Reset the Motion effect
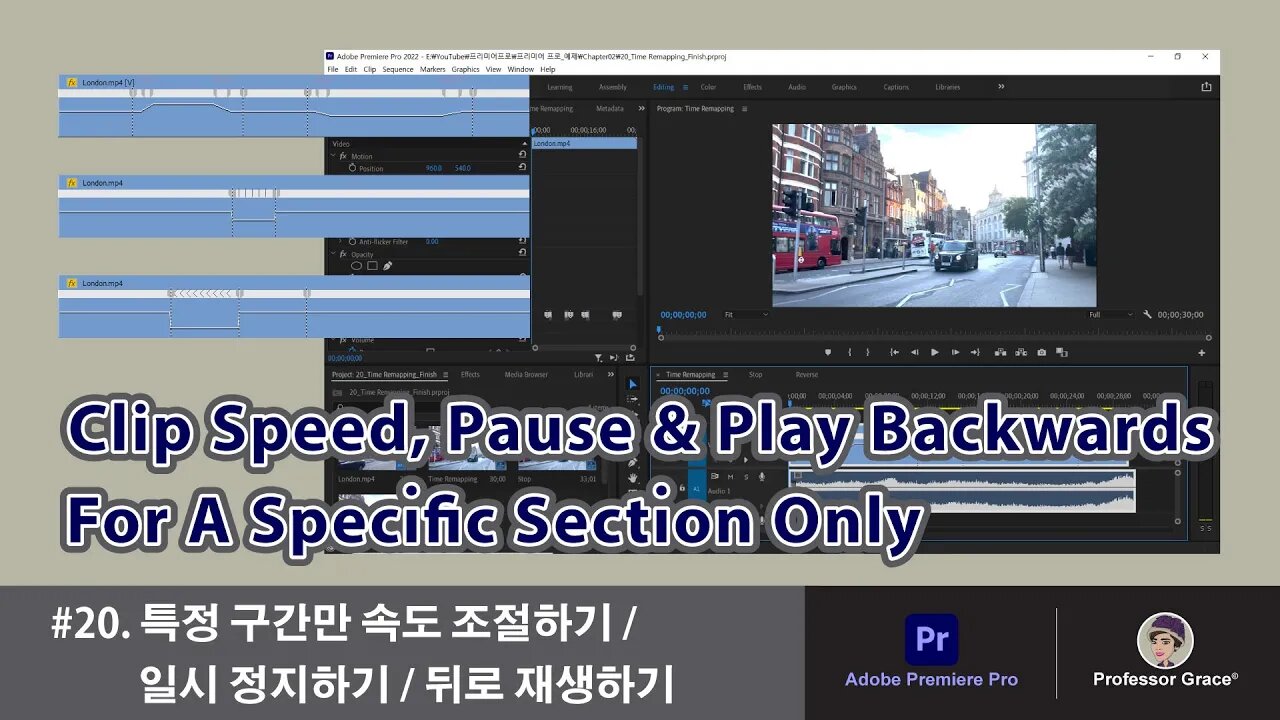1280x720 pixels. click(x=522, y=154)
